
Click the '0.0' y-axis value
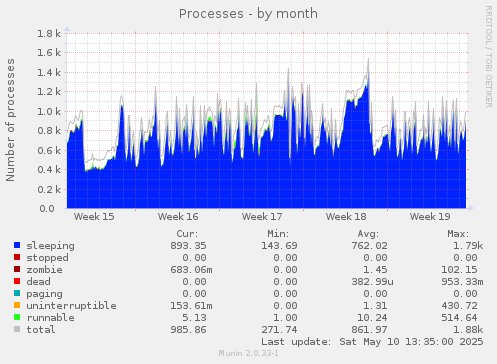47,209
